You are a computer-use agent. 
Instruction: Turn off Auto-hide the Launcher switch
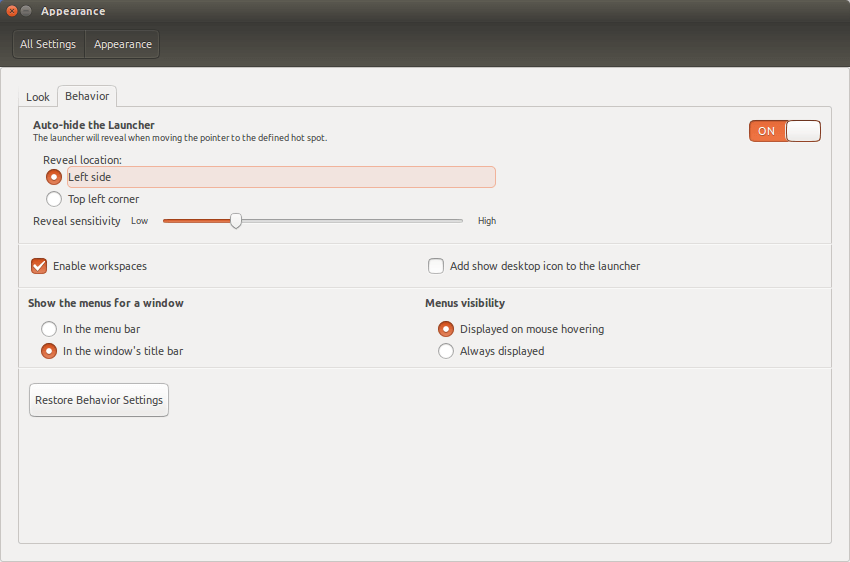coord(784,131)
